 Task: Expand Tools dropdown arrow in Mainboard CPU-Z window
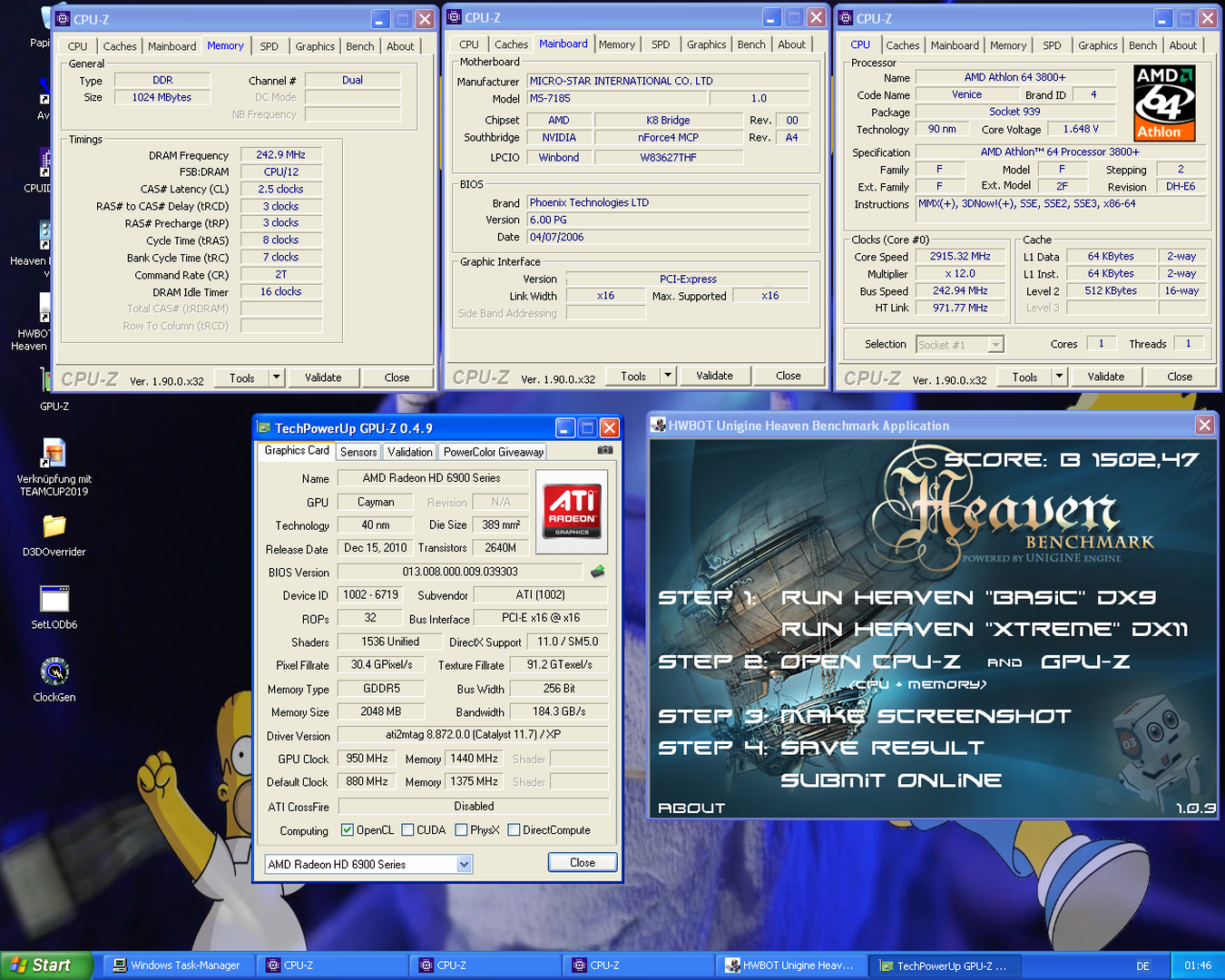pos(669,376)
